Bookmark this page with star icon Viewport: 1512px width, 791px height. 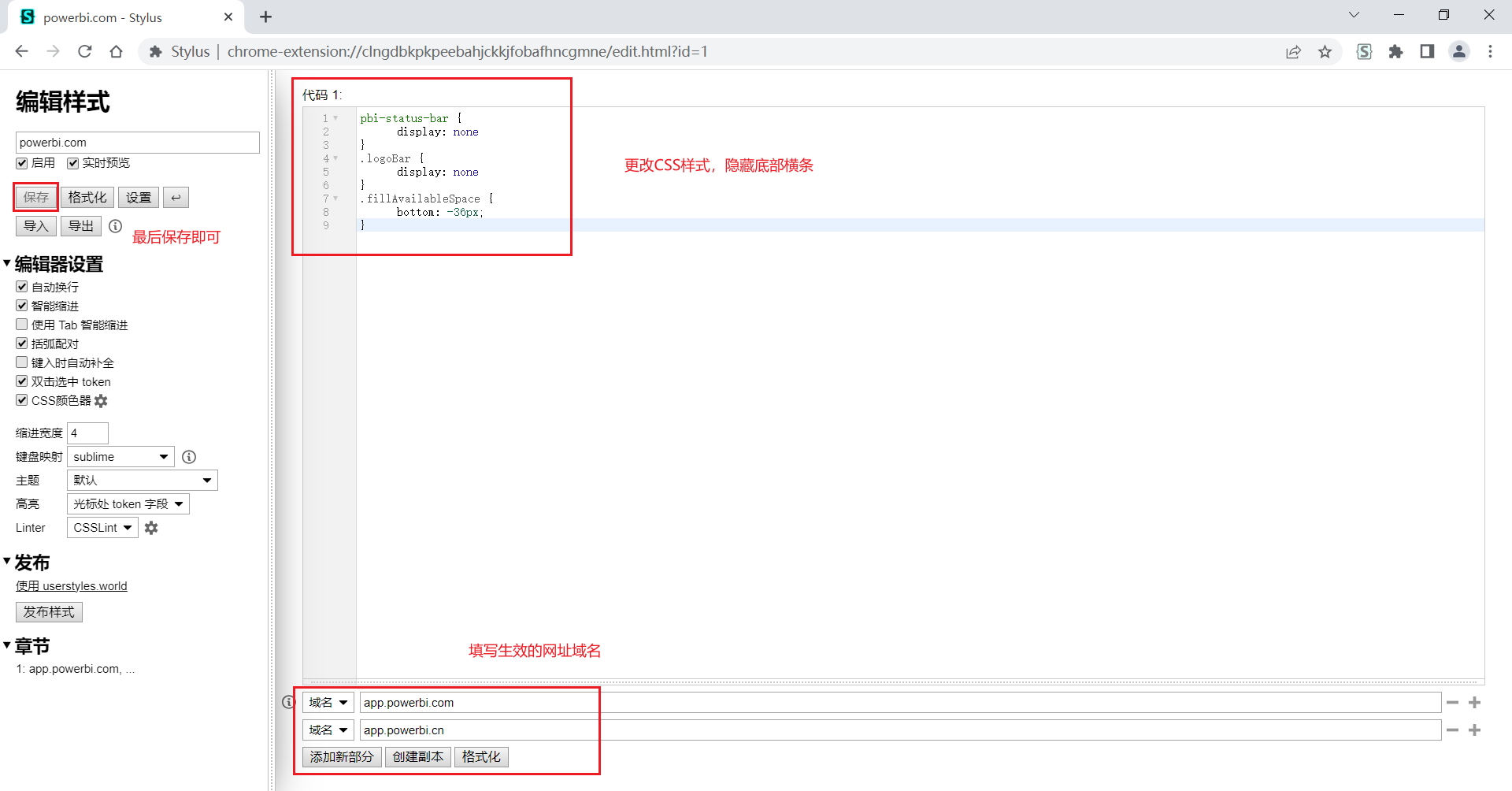(1325, 52)
